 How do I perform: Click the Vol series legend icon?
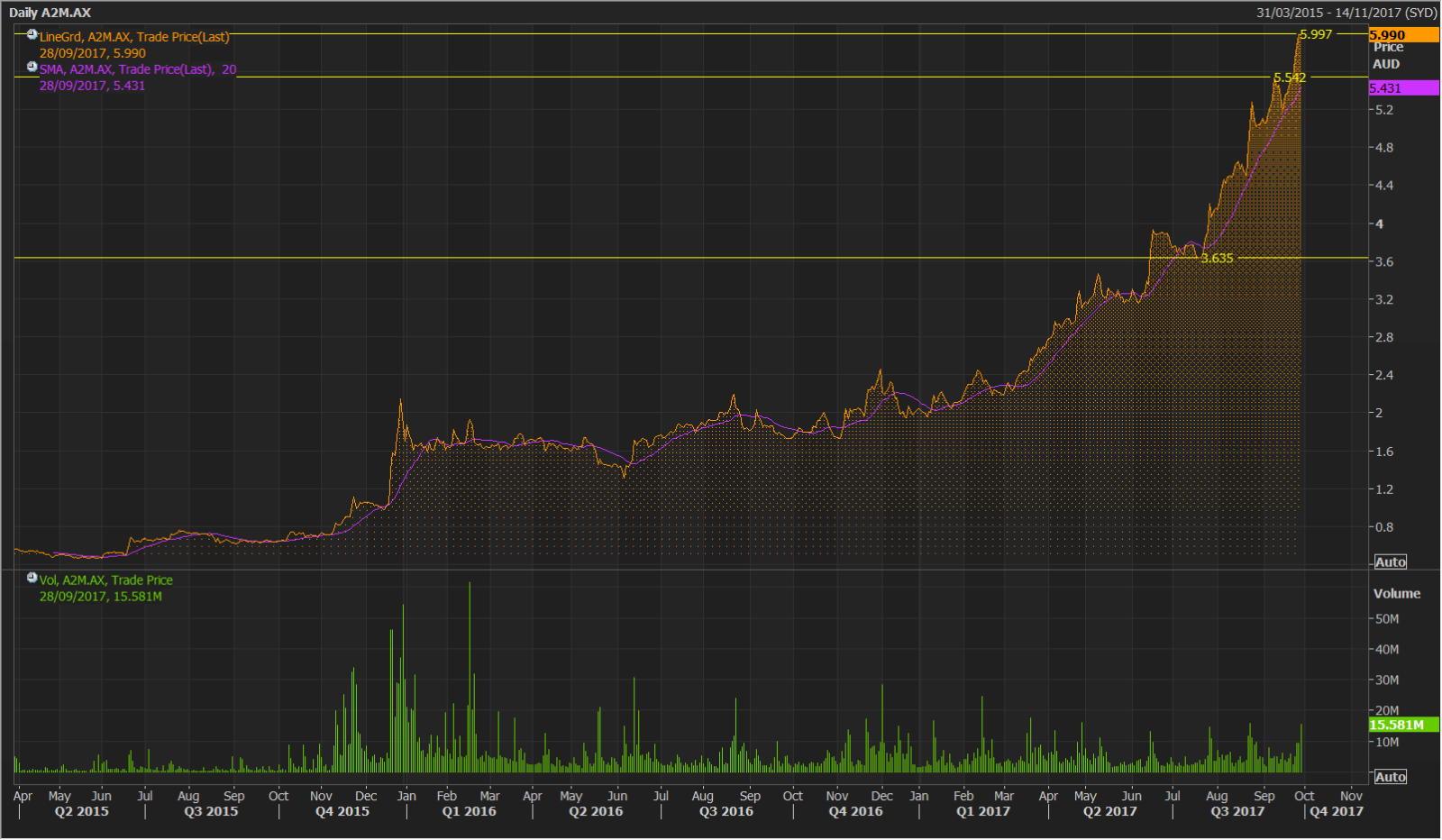point(32,578)
